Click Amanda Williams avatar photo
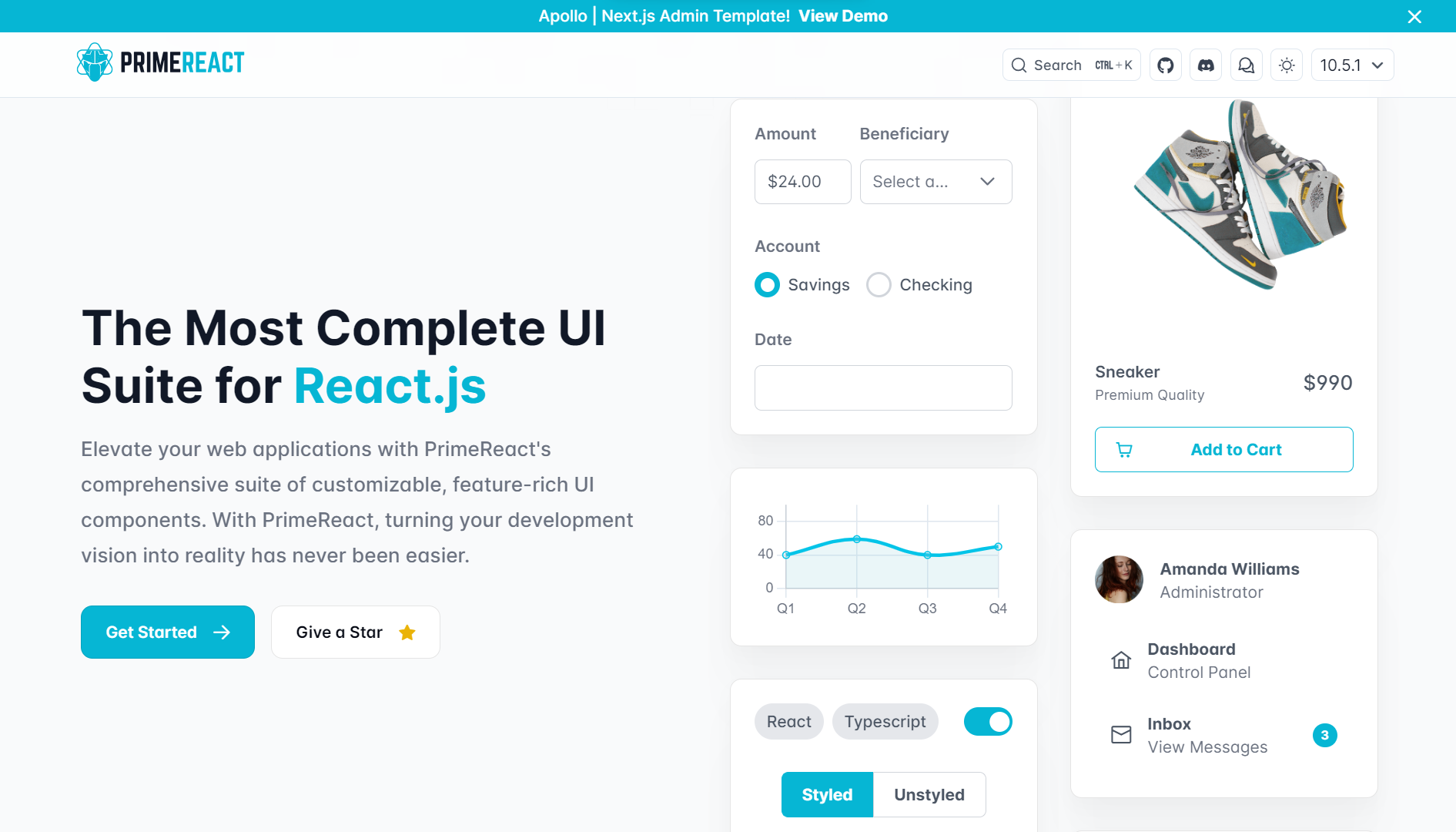Viewport: 1456px width, 832px height. point(1119,579)
